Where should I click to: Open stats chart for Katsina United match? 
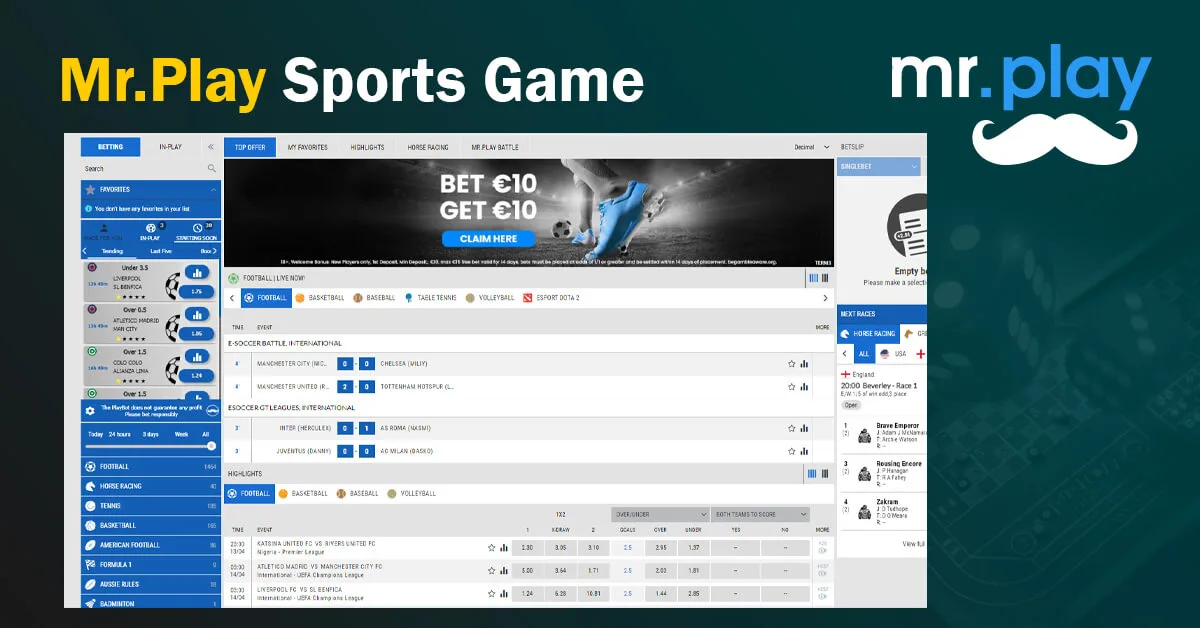click(503, 548)
